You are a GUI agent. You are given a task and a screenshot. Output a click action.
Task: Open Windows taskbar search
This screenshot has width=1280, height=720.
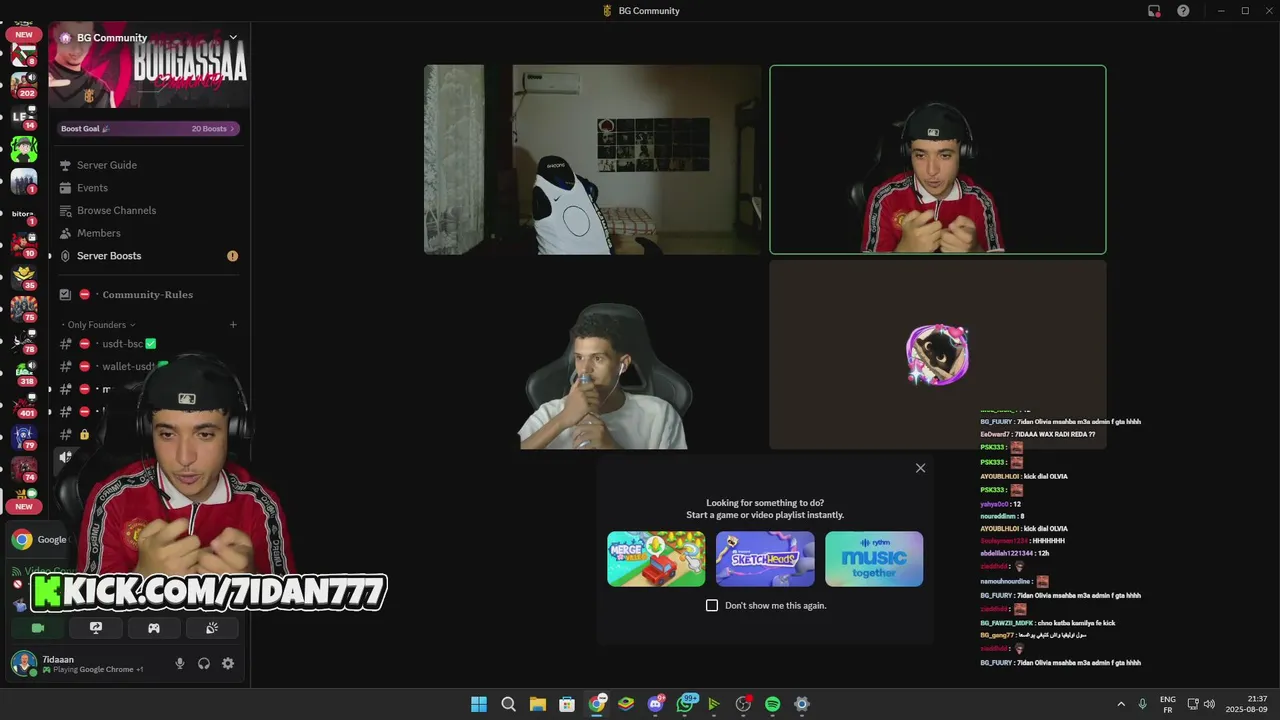tap(508, 704)
